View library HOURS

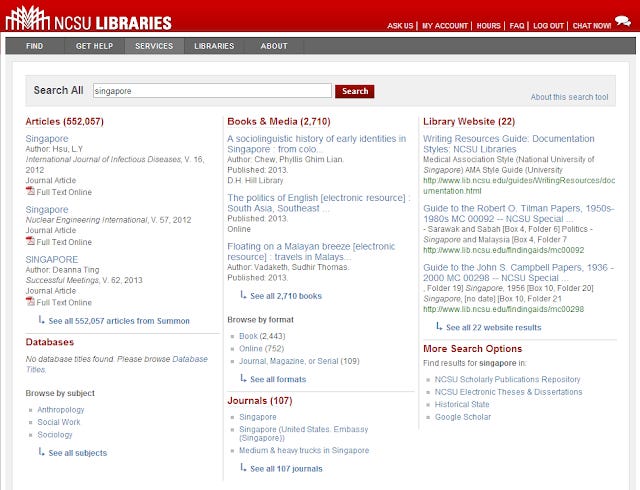(489, 26)
